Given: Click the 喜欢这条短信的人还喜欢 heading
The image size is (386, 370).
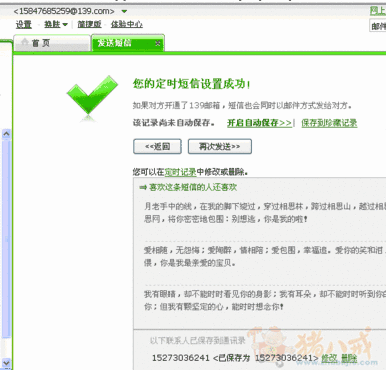Looking at the screenshot, I should pos(193,187).
